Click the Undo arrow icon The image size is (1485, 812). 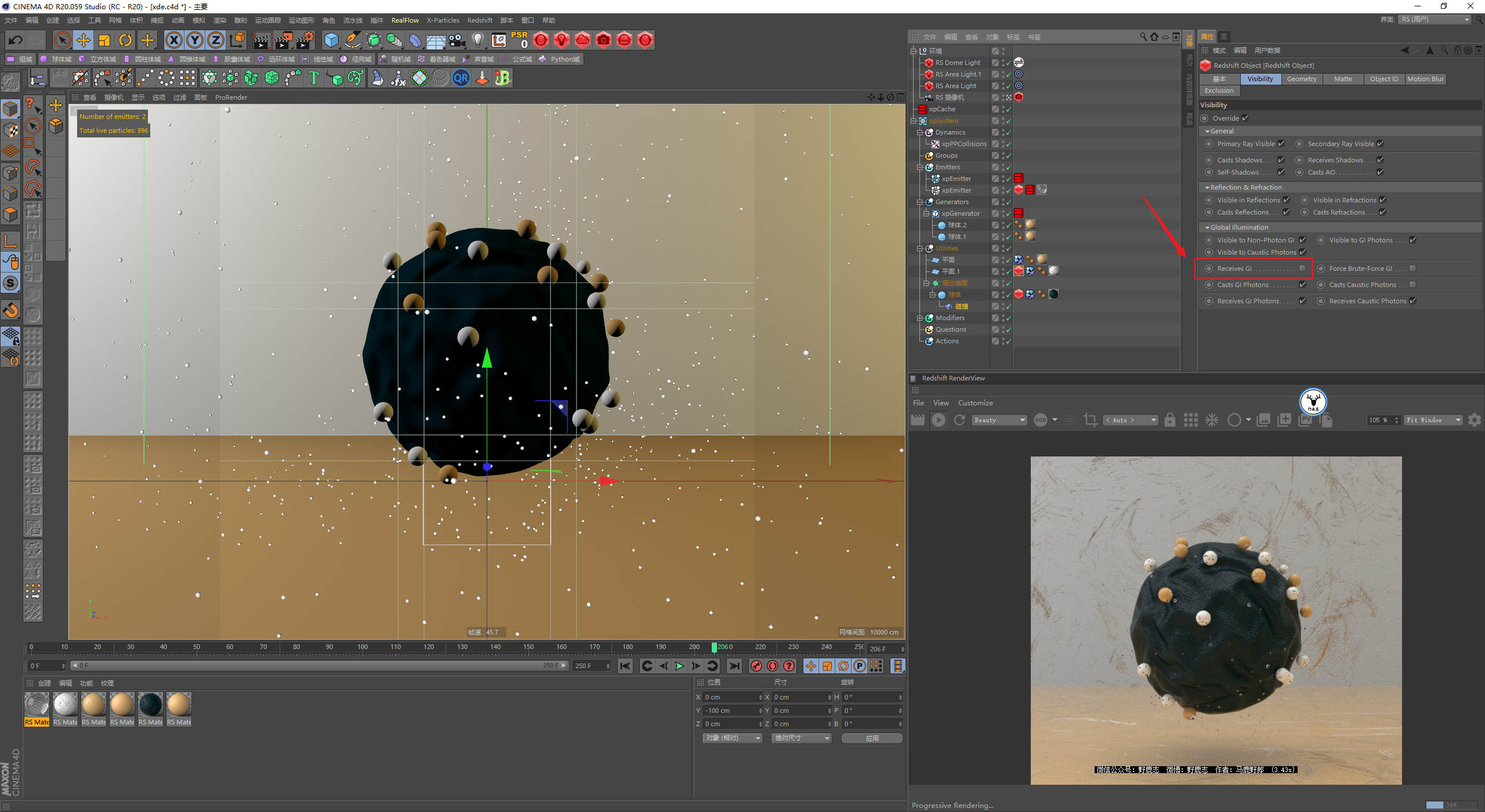[16, 40]
